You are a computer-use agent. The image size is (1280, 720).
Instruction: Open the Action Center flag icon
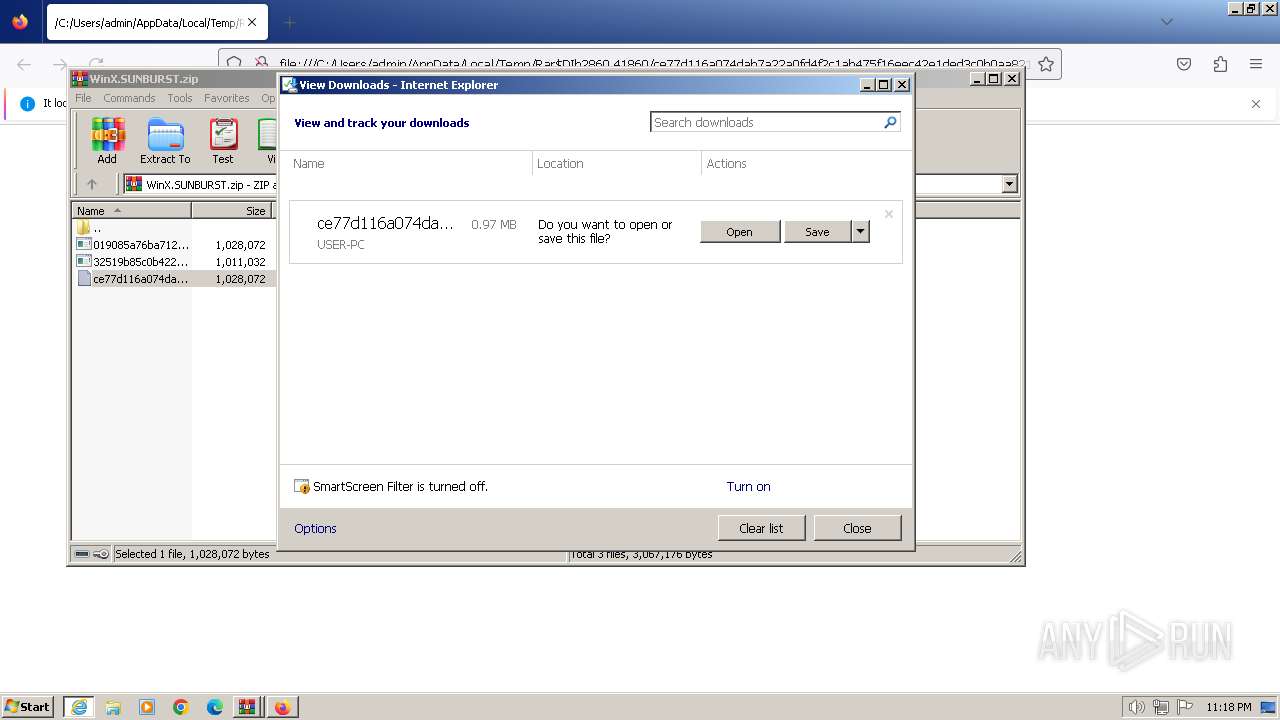1184,707
